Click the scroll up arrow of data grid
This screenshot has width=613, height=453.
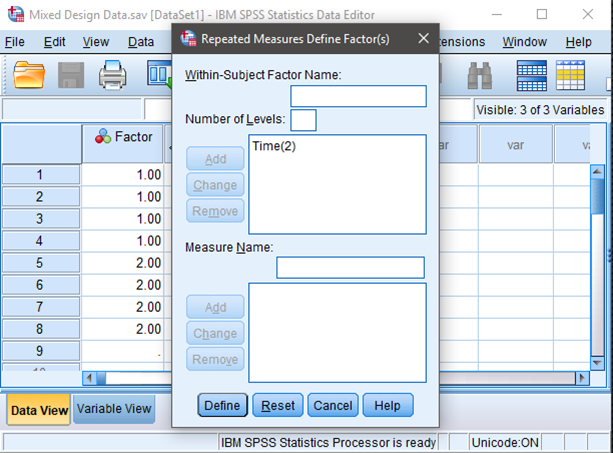pos(597,171)
